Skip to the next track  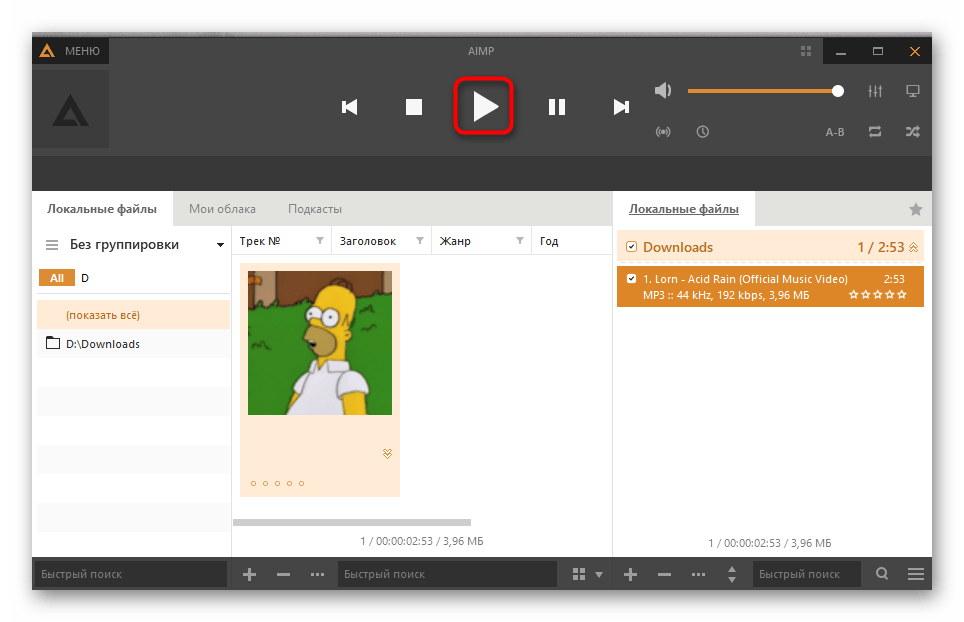[621, 107]
